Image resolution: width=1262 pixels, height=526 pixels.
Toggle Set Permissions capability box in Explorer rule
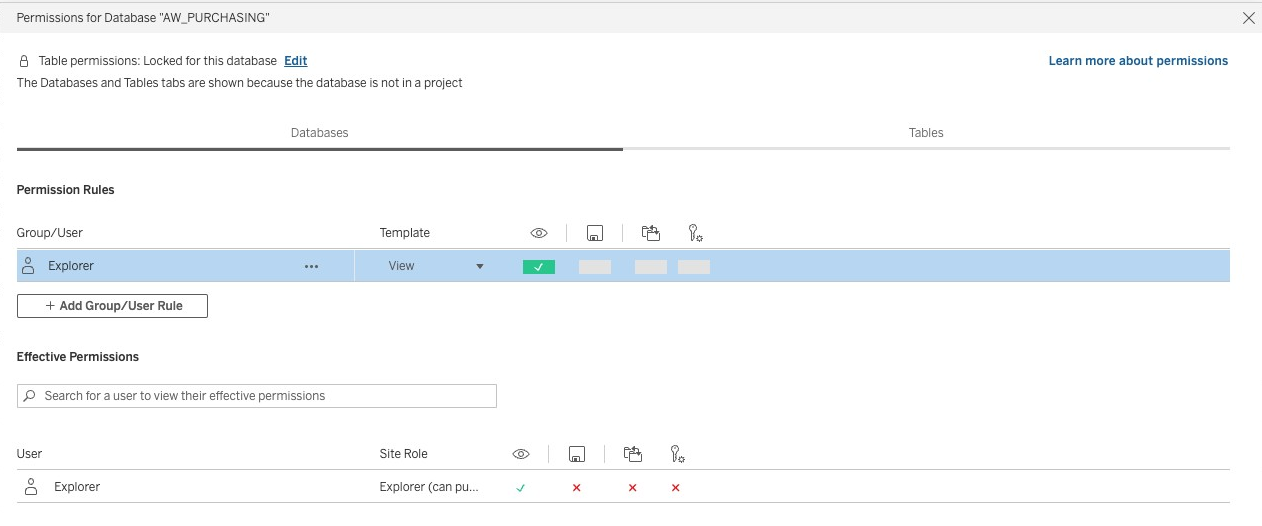[694, 267]
